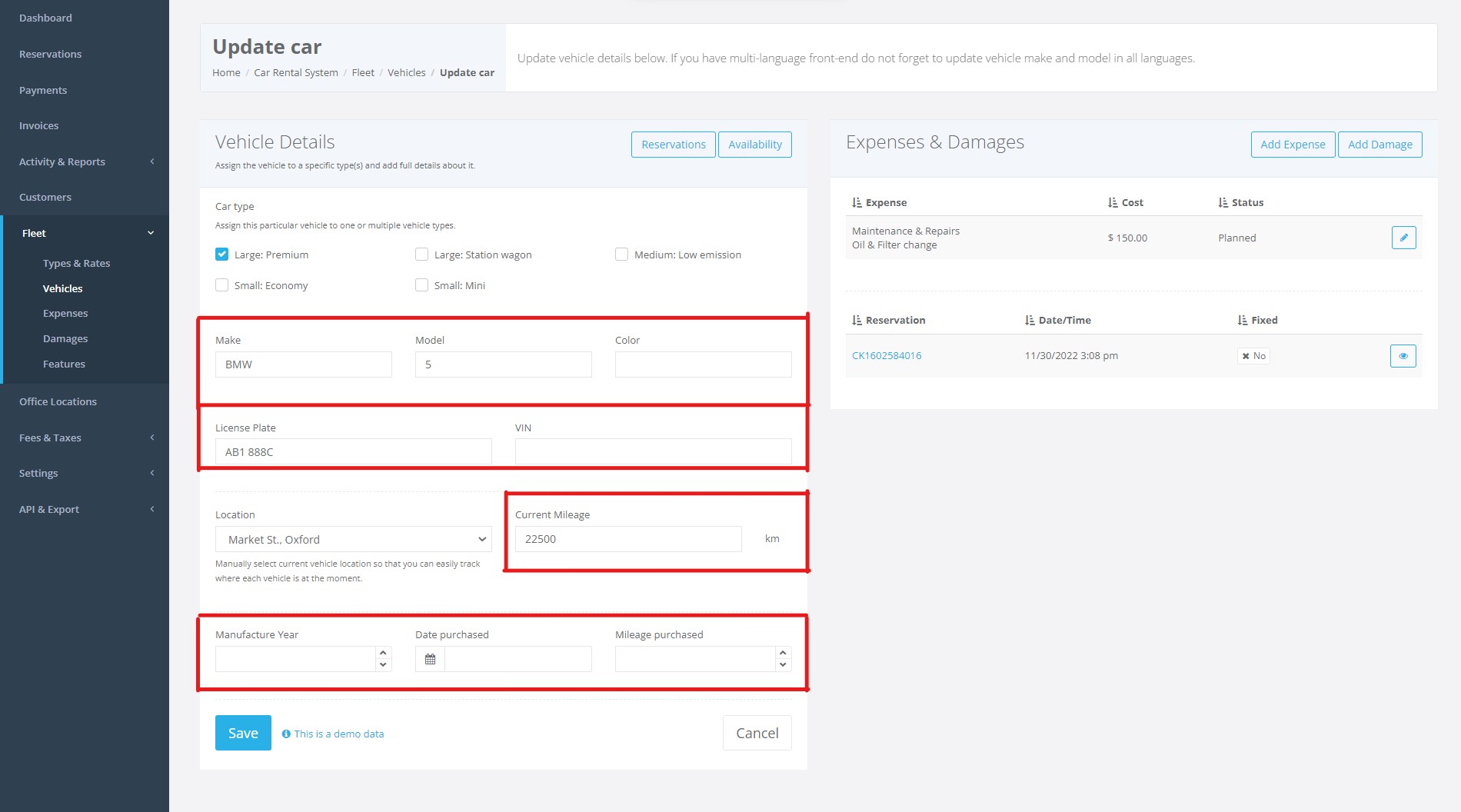Uncheck the Large: Premium car type
Image resolution: width=1461 pixels, height=812 pixels.
click(x=221, y=255)
